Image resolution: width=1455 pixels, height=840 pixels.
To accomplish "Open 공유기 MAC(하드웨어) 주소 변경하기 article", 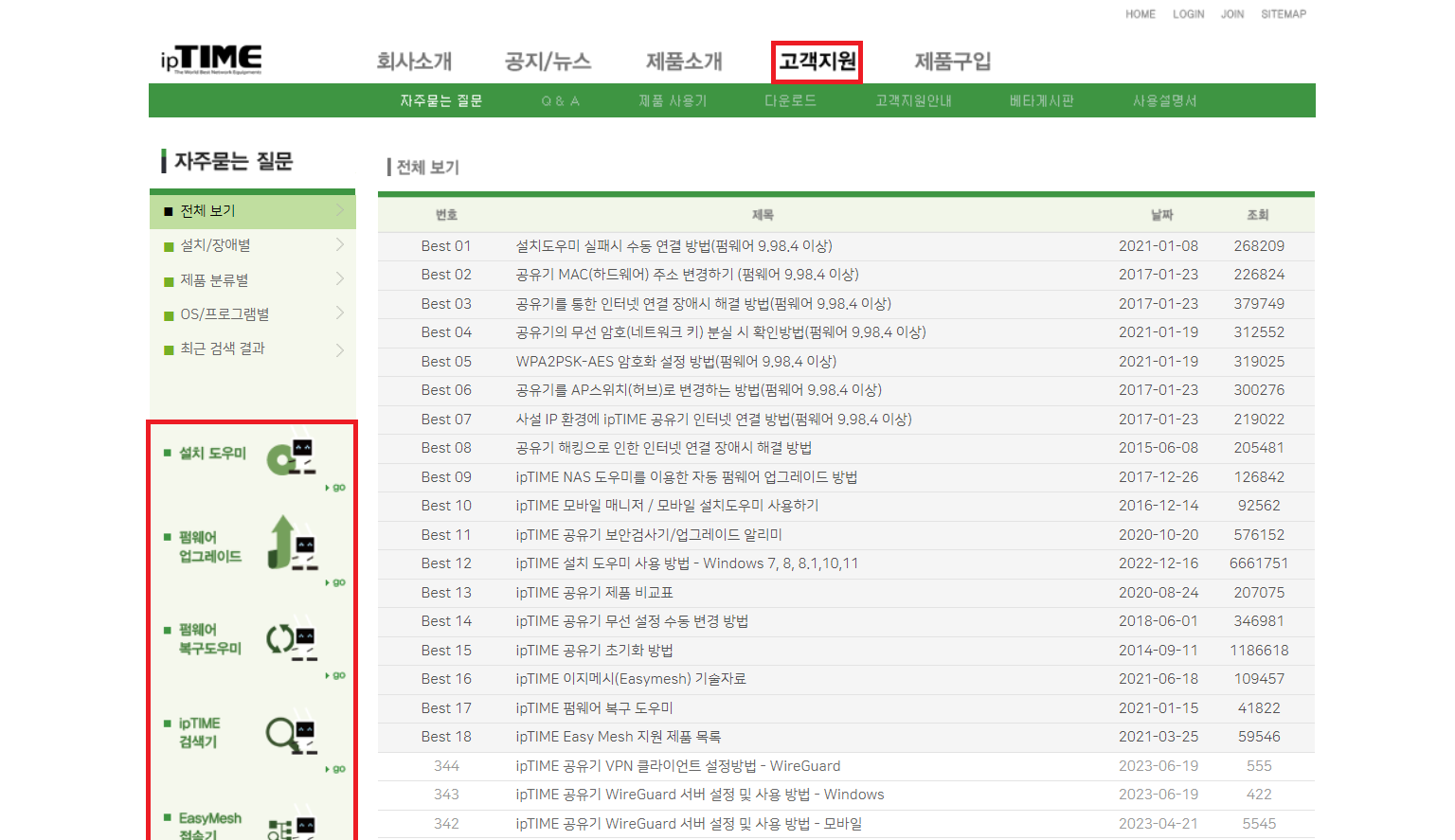I will point(687,275).
